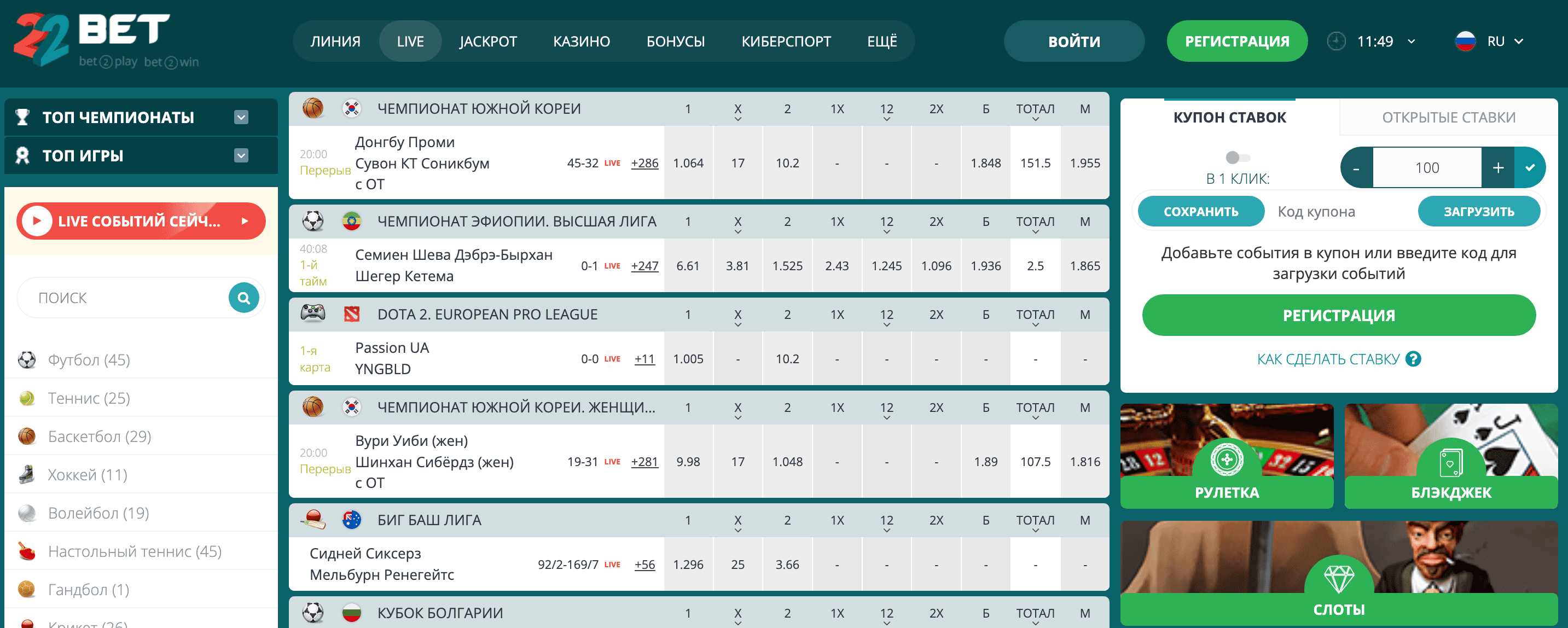Select the Гандбол (1) ball icon
Screen dimensions: 1568x628
point(27,590)
